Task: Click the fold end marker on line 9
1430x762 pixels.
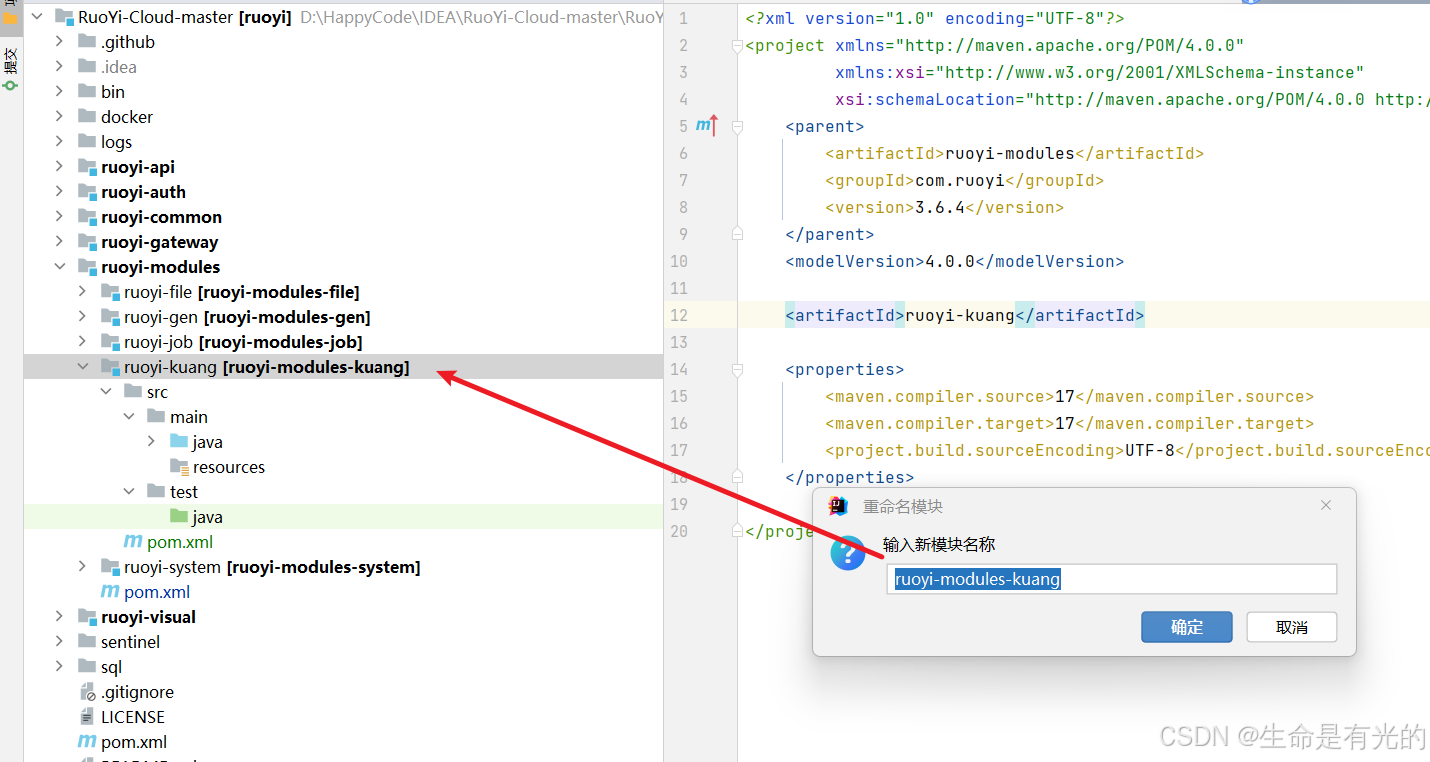Action: click(x=737, y=234)
